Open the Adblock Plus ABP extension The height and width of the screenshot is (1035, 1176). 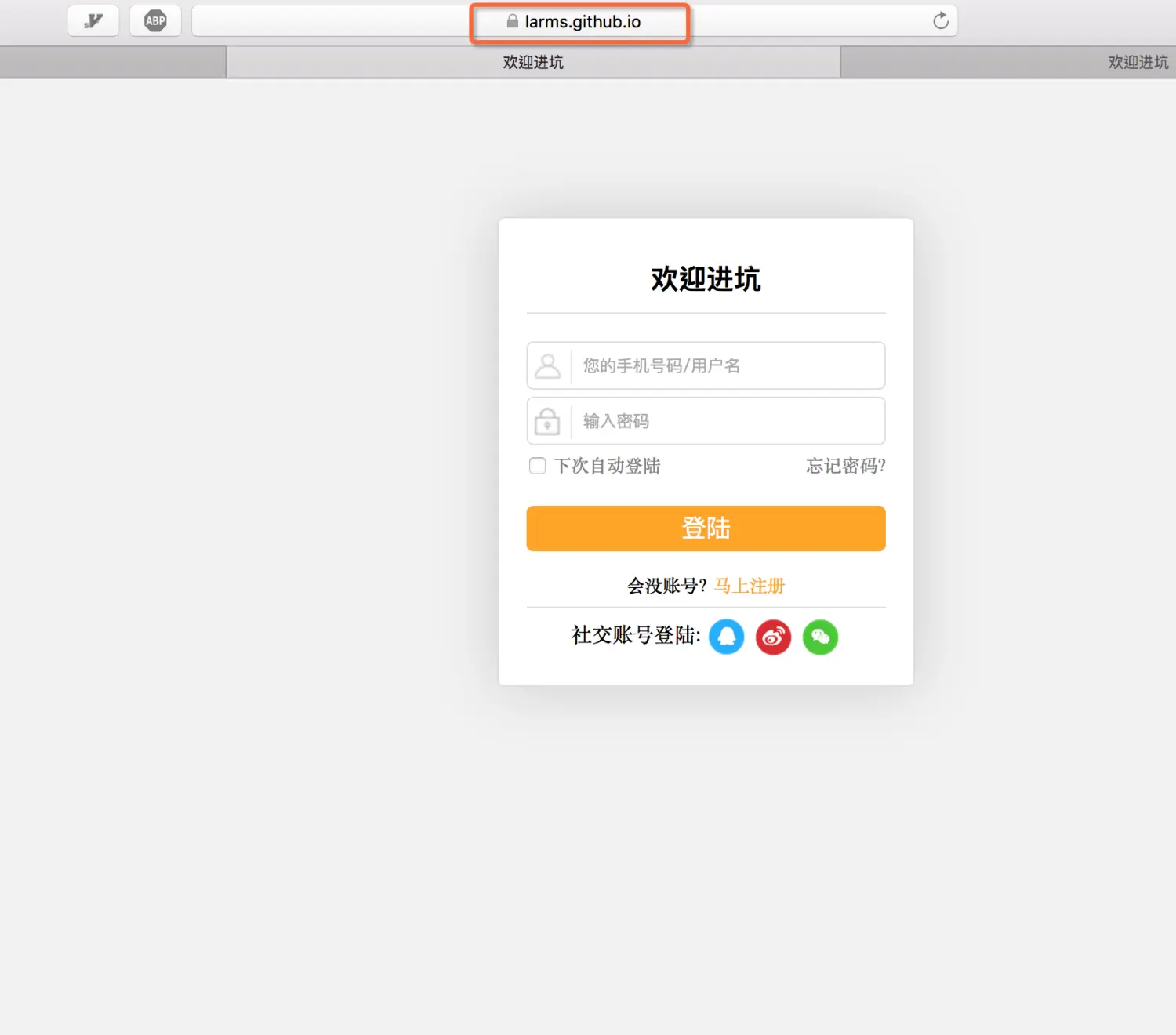[x=155, y=21]
